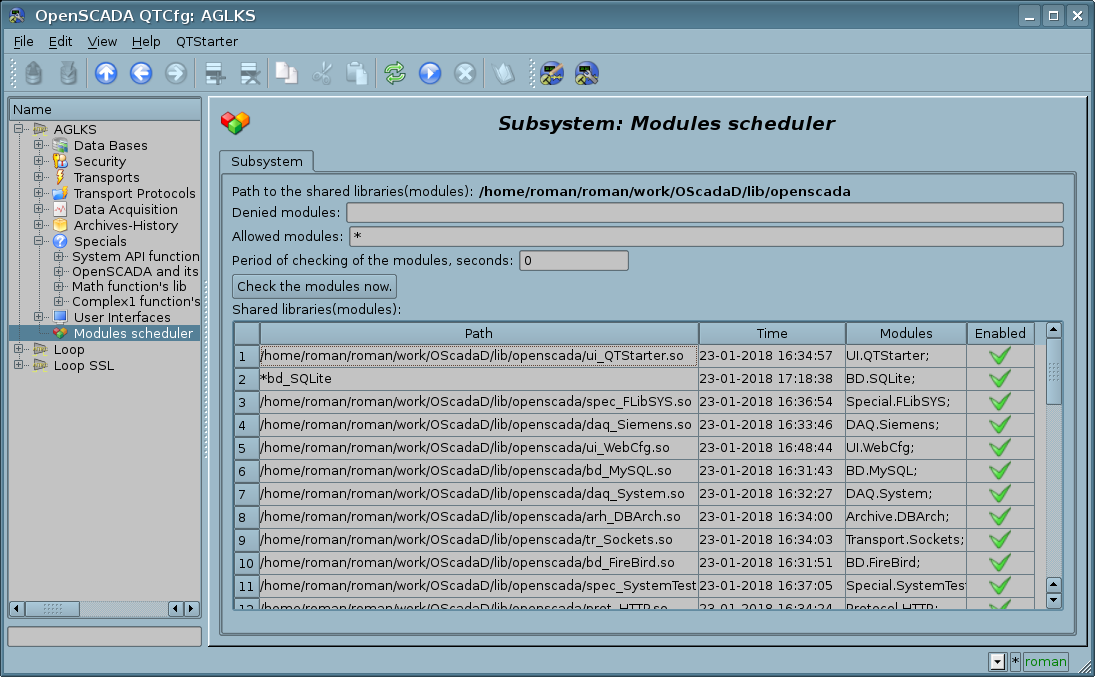Image resolution: width=1095 pixels, height=677 pixels.
Task: Expand the Loop SSL tree node
Action: pyautogui.click(x=18, y=365)
